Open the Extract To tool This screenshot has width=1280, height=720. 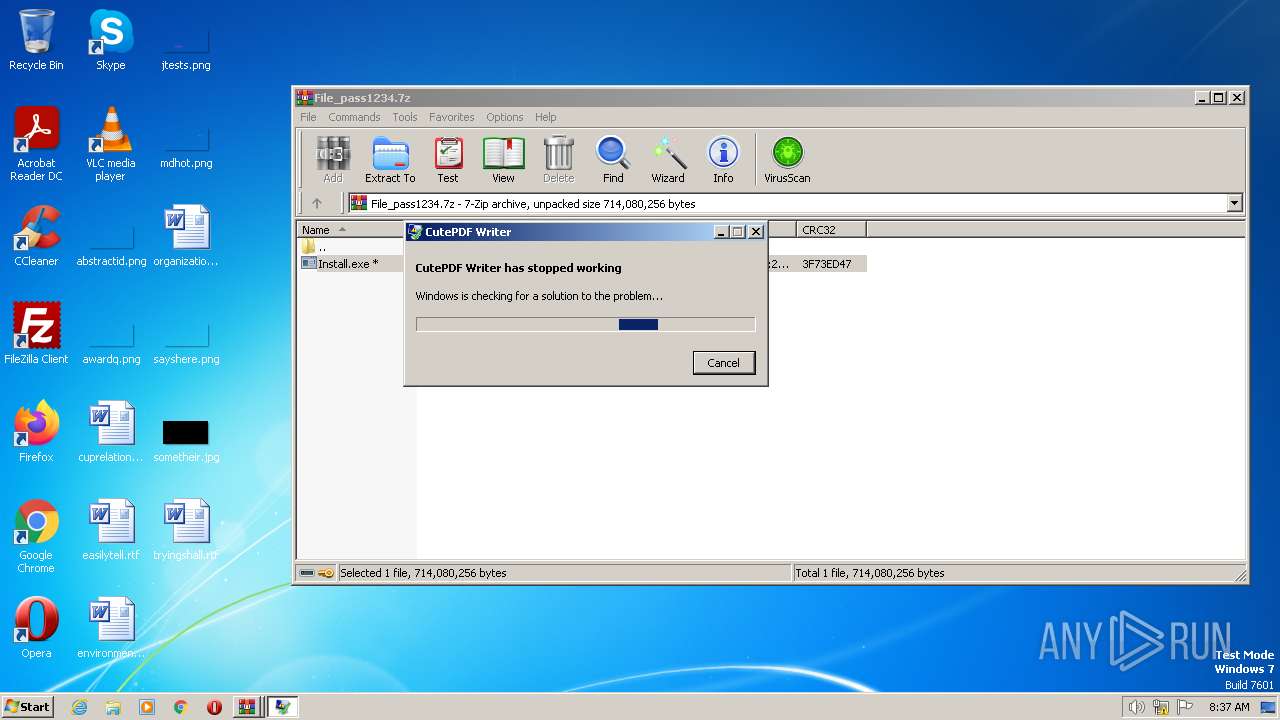coord(390,160)
